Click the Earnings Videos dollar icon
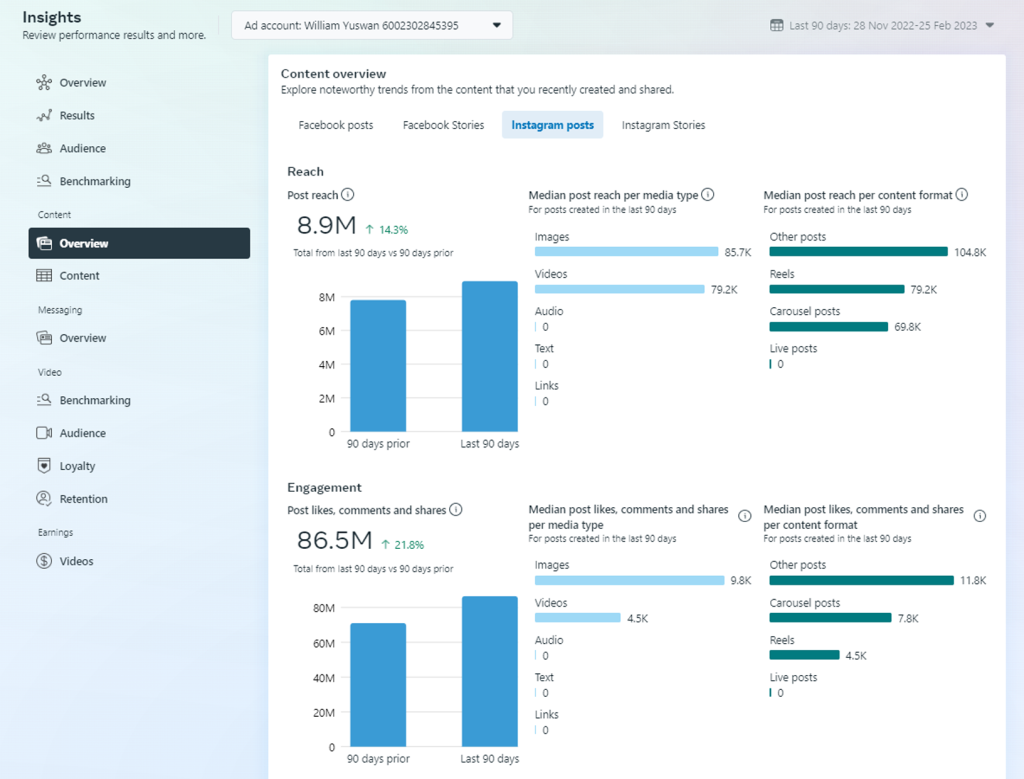 click(x=44, y=562)
